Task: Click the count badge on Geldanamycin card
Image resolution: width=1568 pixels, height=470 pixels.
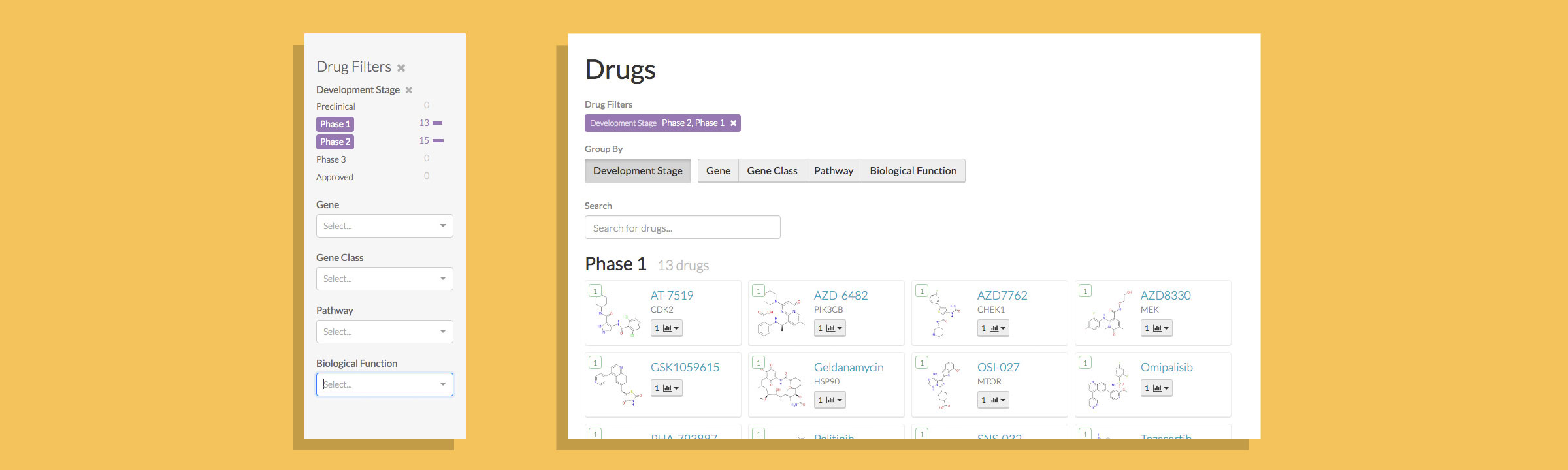Action: coord(759,363)
